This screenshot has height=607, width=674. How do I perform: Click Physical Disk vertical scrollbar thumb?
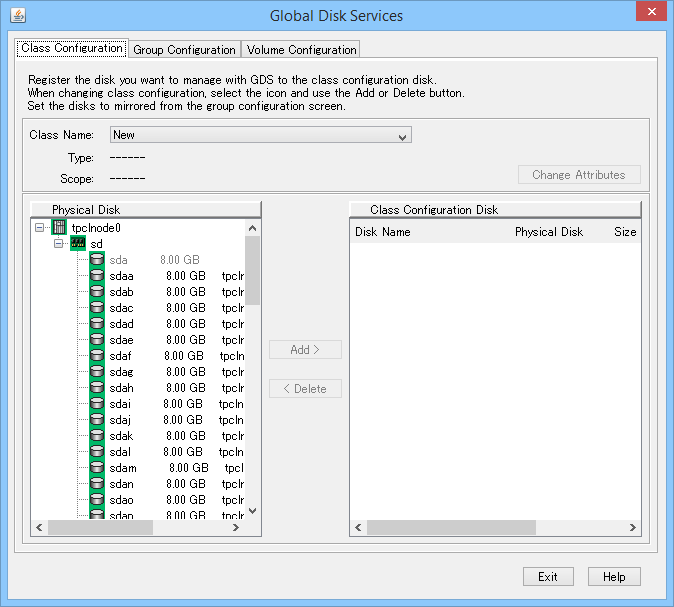pyautogui.click(x=253, y=270)
